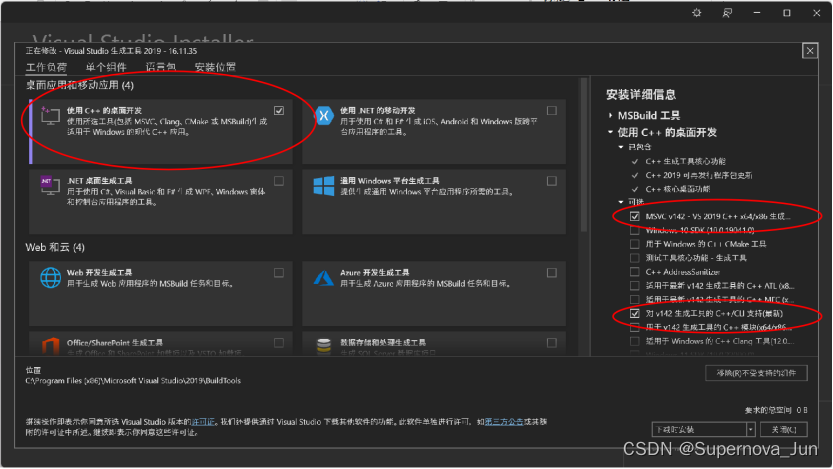Screen dimensions: 833x469
Task: Enable 用于 Windows 的 C++ CMake 工具 checkbox
Action: pyautogui.click(x=634, y=244)
